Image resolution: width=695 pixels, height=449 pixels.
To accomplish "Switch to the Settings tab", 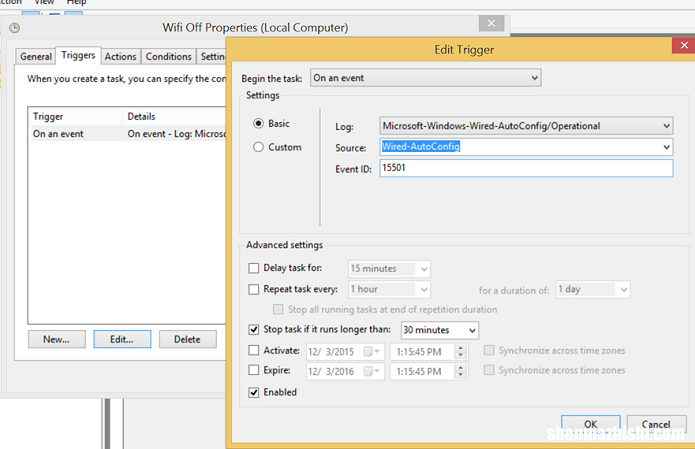I will [213, 57].
